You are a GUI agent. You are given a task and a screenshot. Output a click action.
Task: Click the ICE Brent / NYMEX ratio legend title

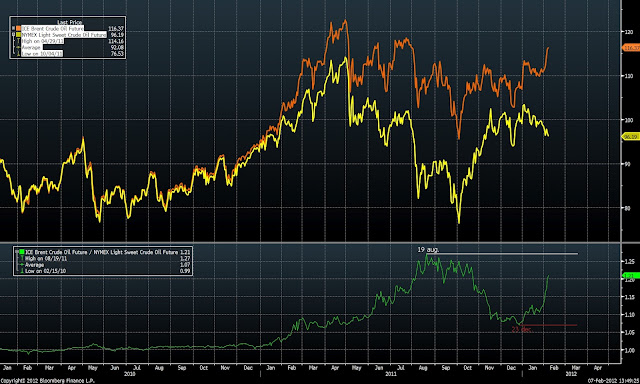[102, 252]
